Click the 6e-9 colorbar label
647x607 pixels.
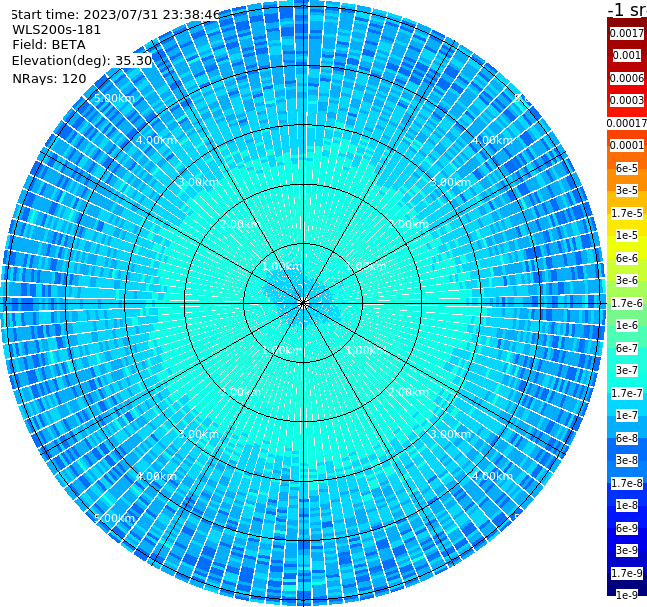(627, 528)
